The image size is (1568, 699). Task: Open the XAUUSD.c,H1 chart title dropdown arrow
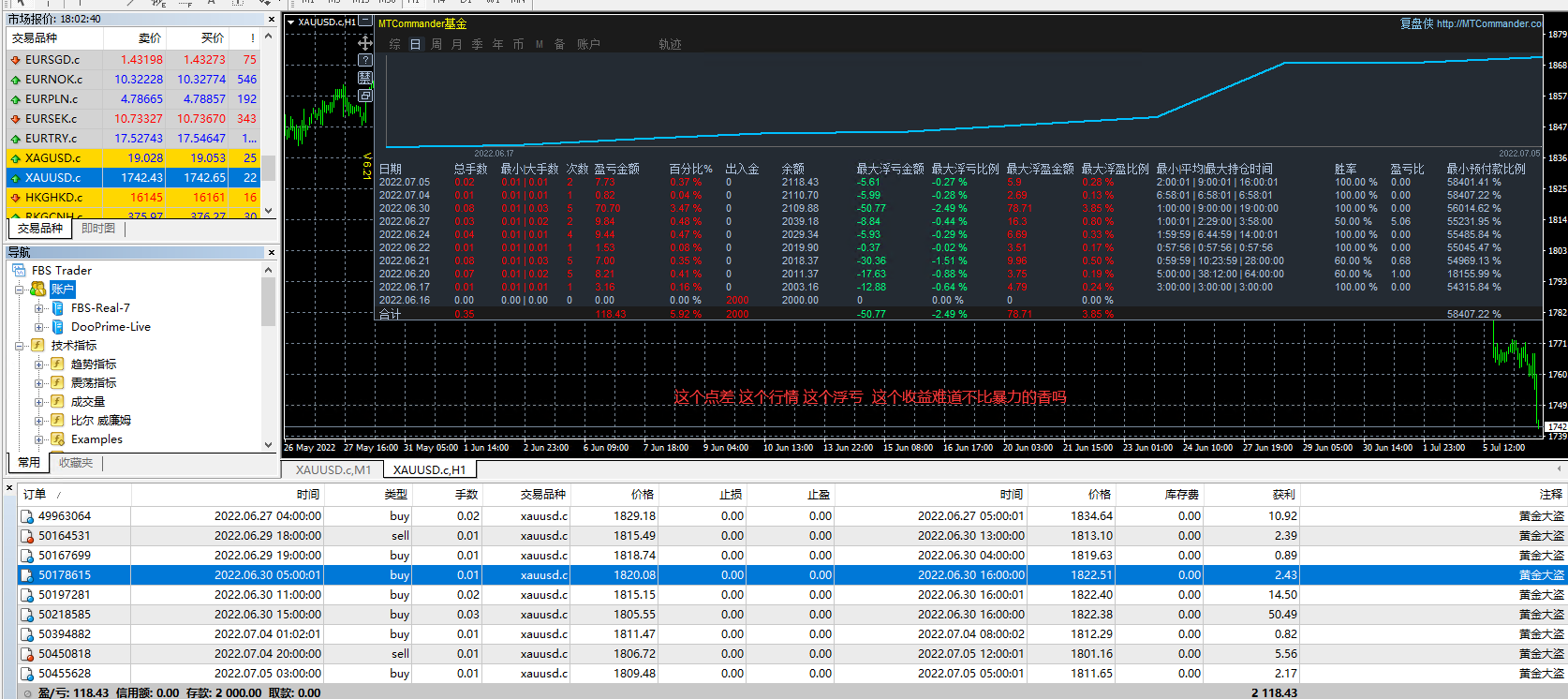(290, 22)
